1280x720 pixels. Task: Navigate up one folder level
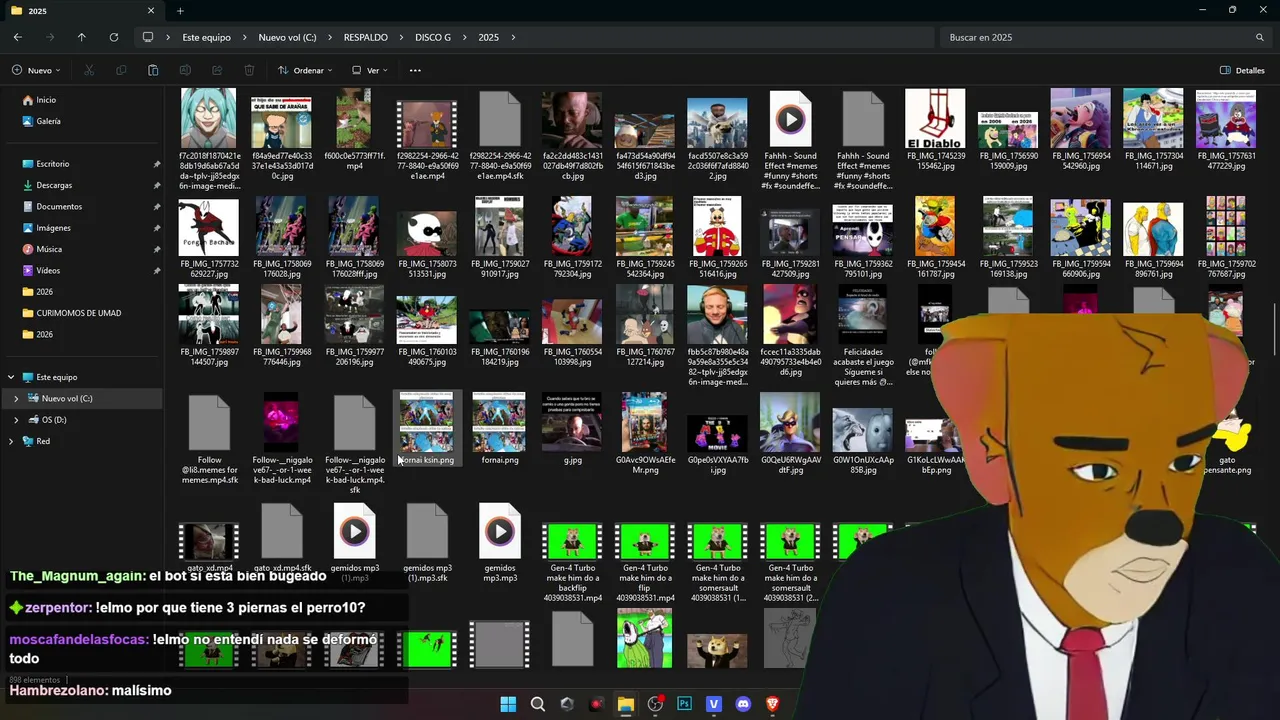click(82, 37)
